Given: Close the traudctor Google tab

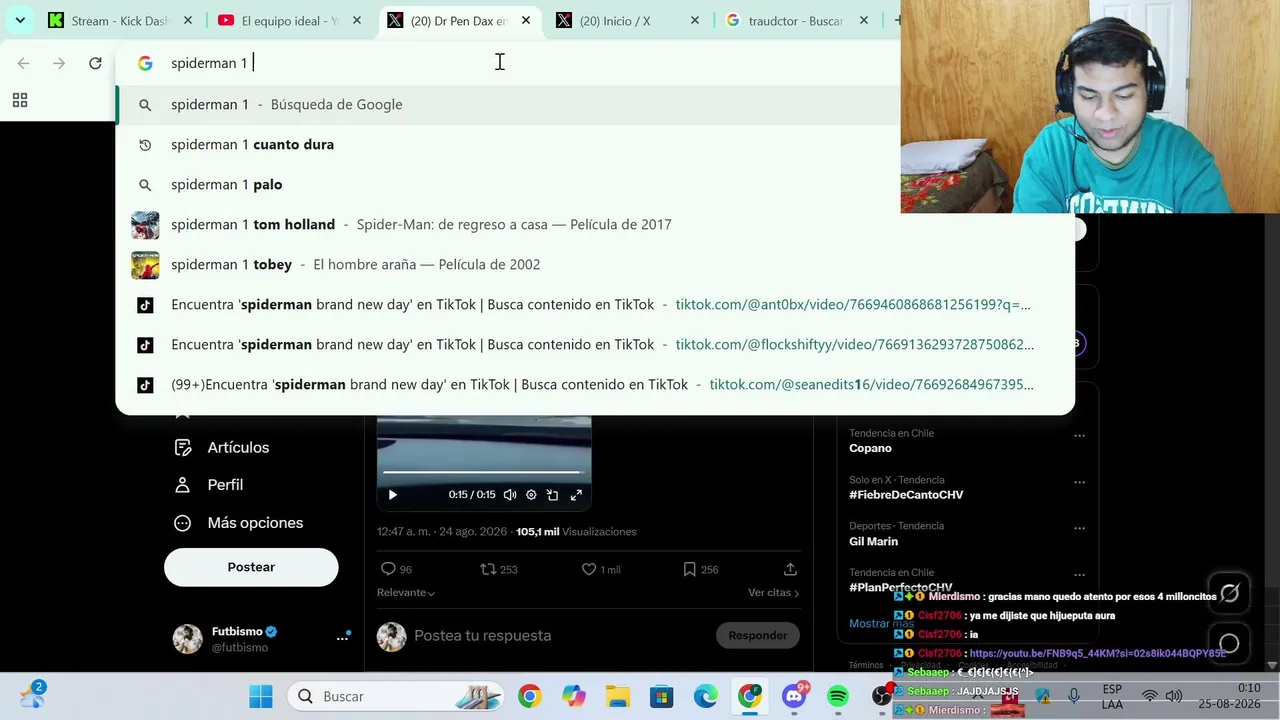Looking at the screenshot, I should (864, 20).
